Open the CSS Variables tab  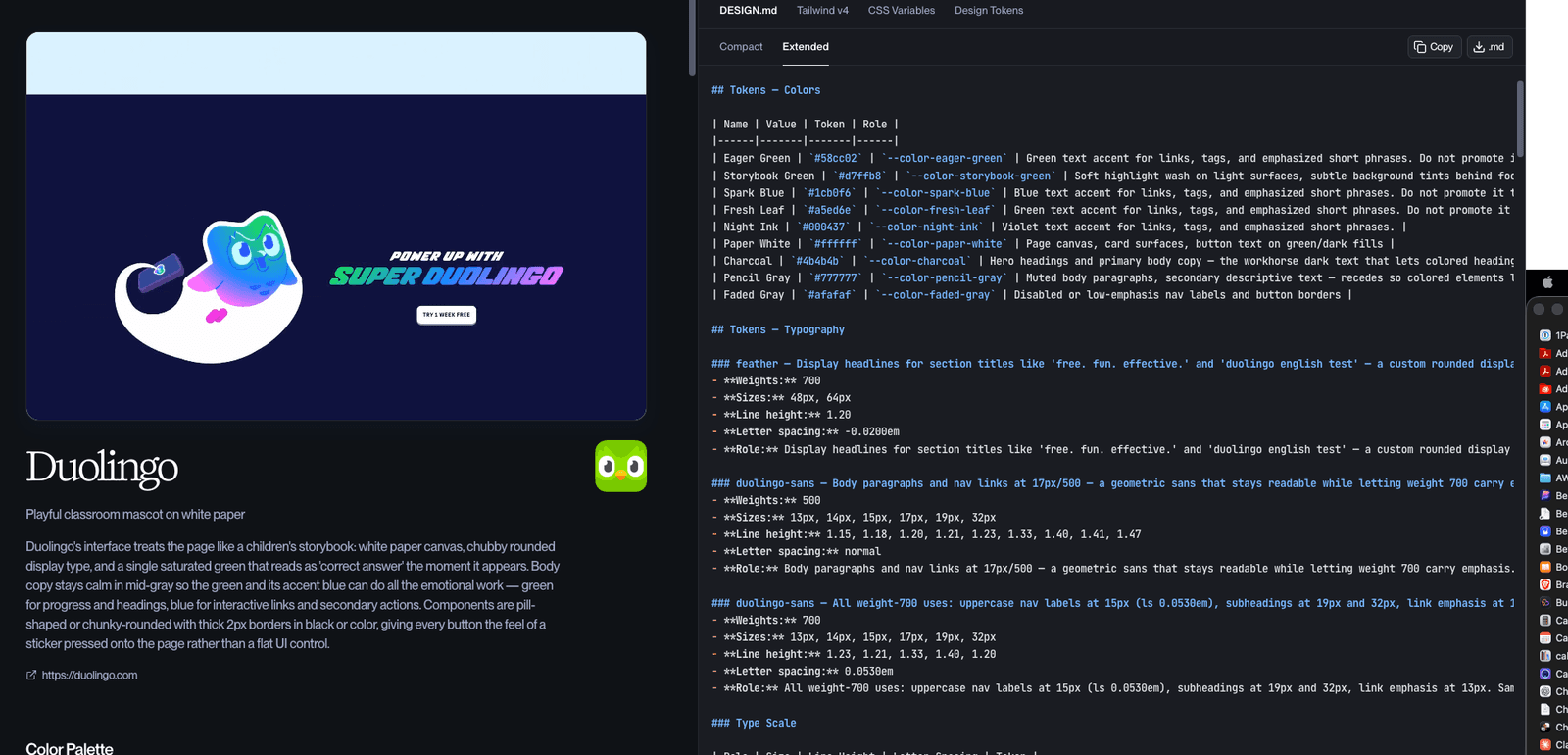(x=902, y=10)
